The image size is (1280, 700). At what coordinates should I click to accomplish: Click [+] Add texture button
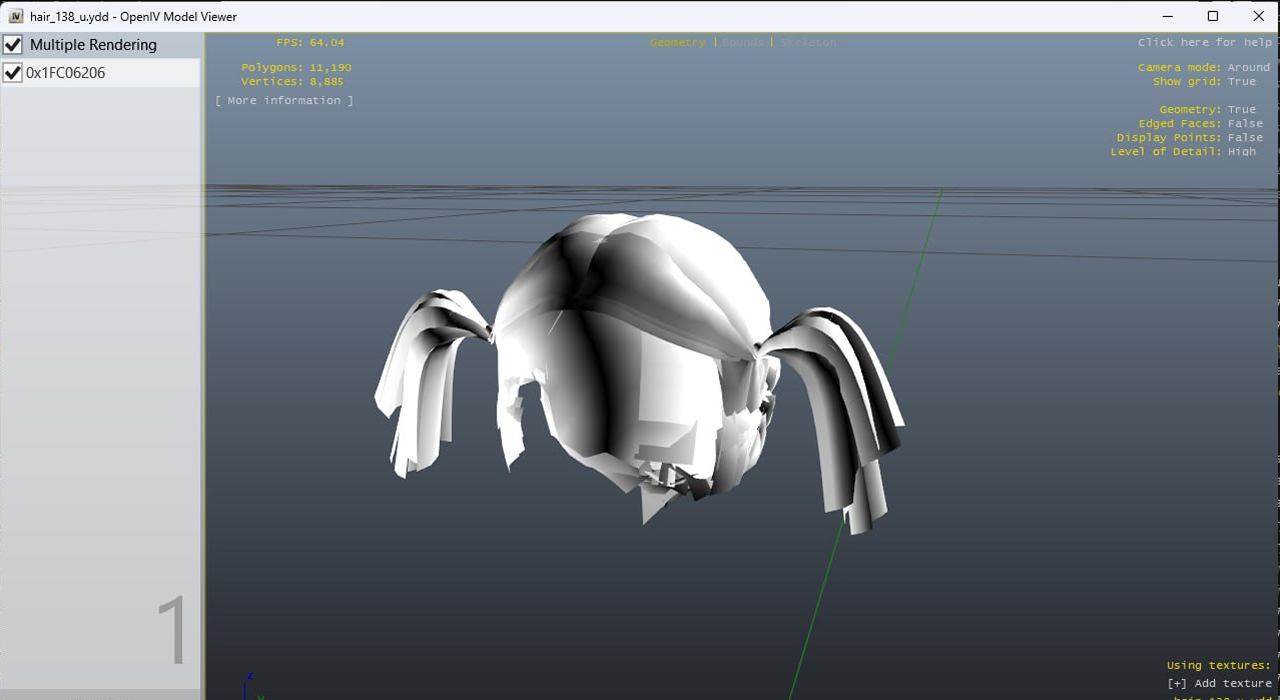[1220, 683]
